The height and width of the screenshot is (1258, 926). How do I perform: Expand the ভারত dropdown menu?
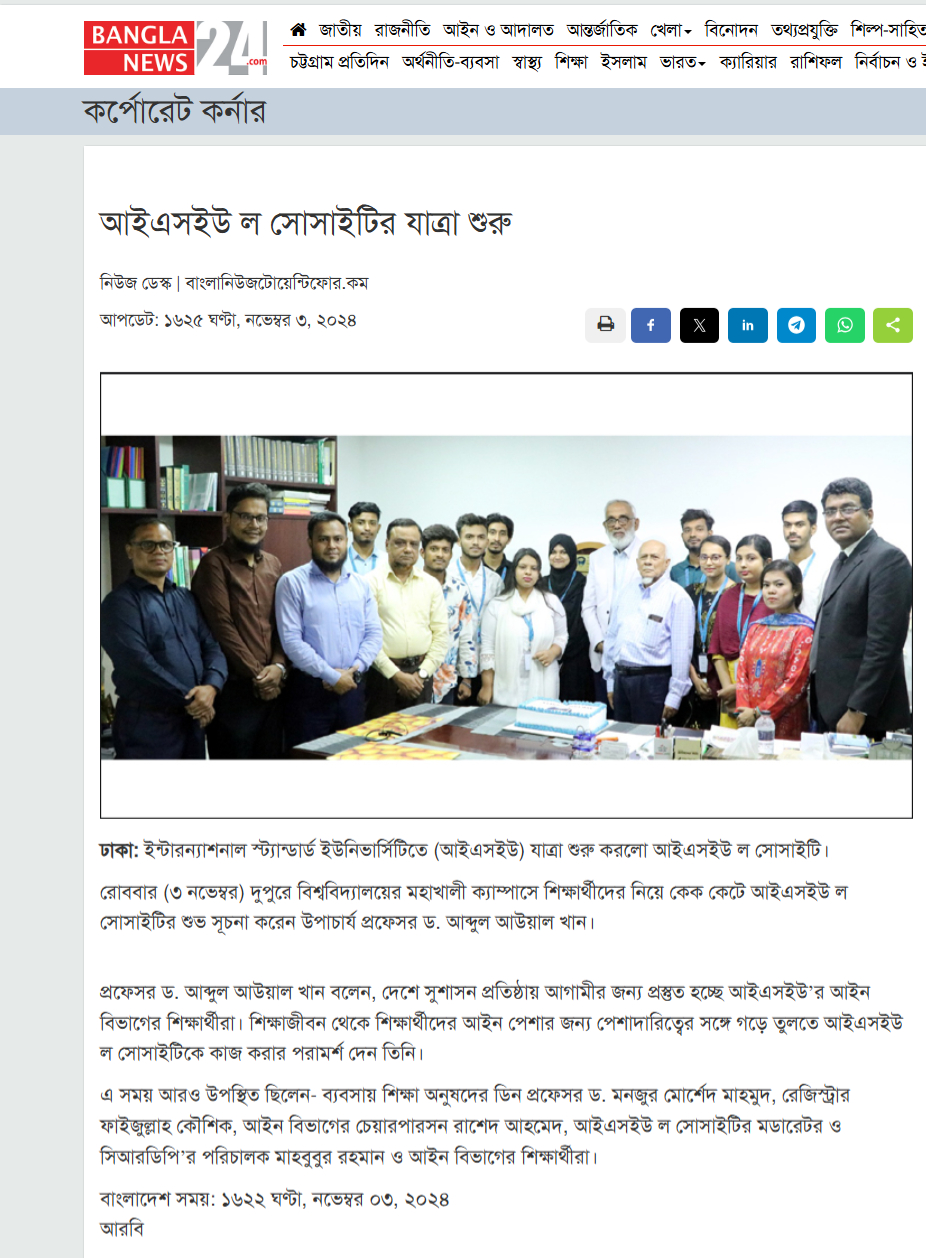point(683,62)
